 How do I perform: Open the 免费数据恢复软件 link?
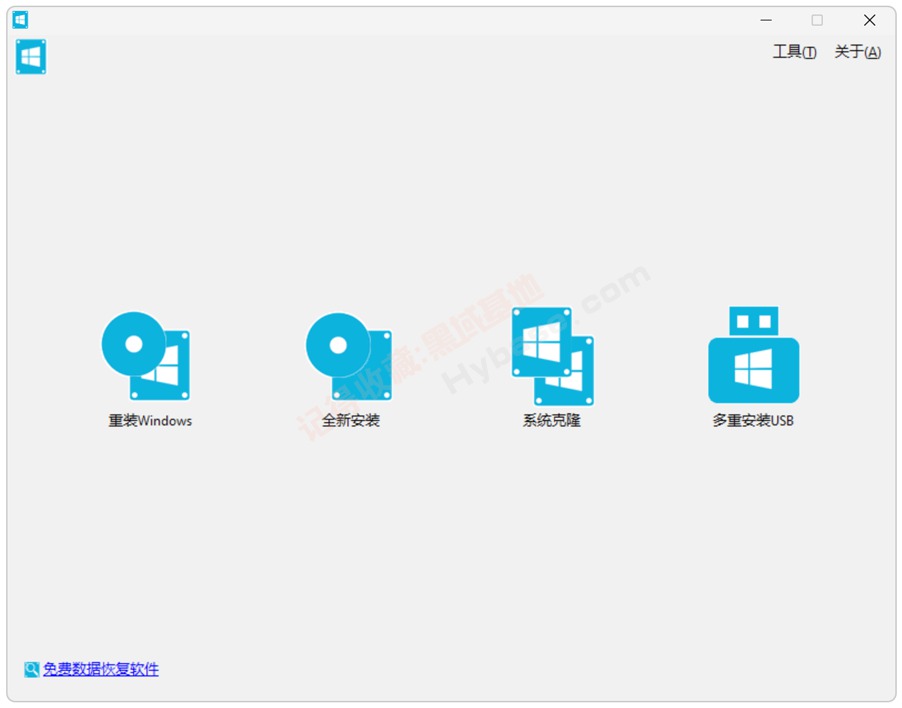click(x=102, y=668)
